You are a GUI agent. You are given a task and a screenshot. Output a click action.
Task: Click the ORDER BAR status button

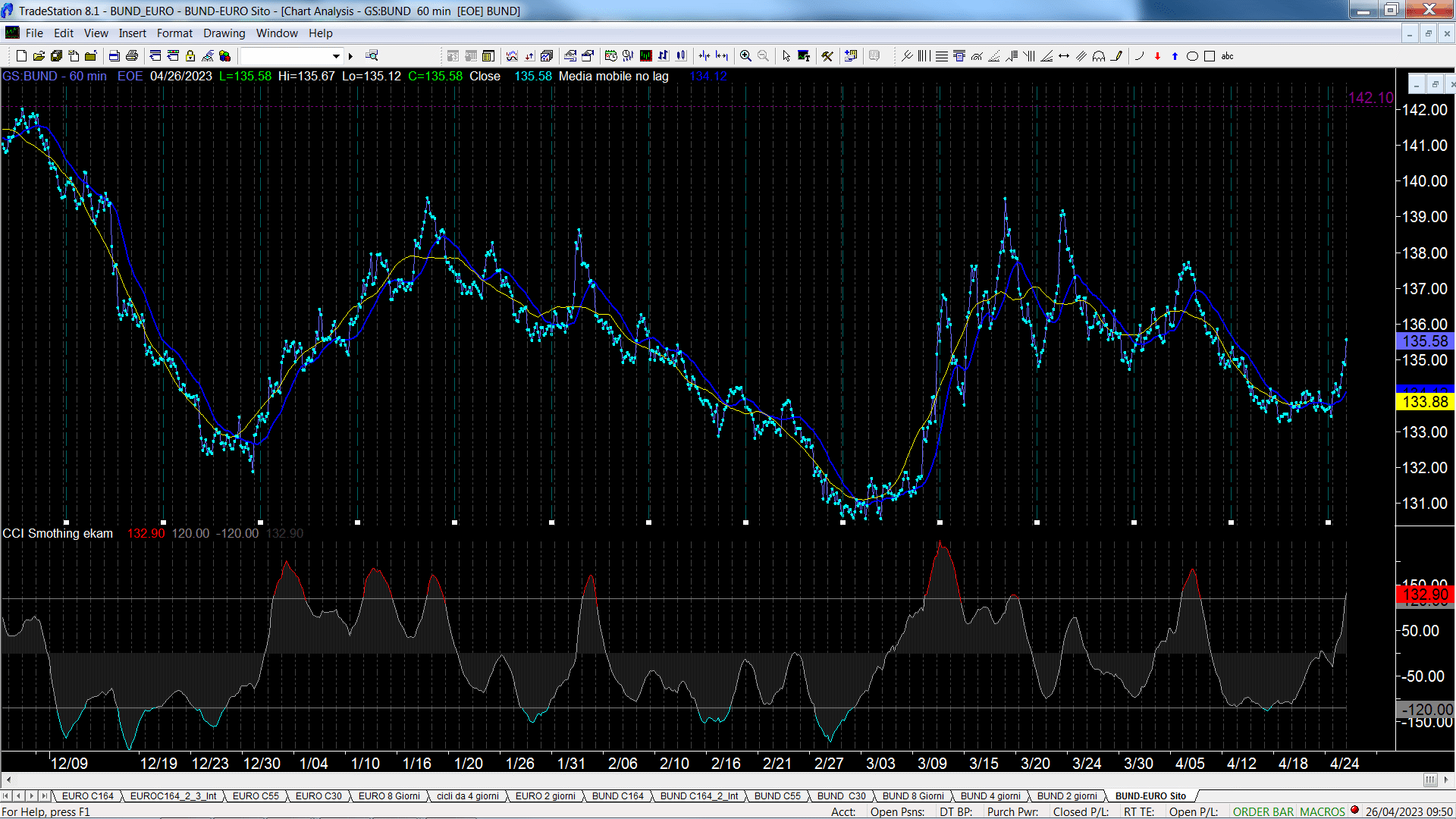tap(1263, 811)
